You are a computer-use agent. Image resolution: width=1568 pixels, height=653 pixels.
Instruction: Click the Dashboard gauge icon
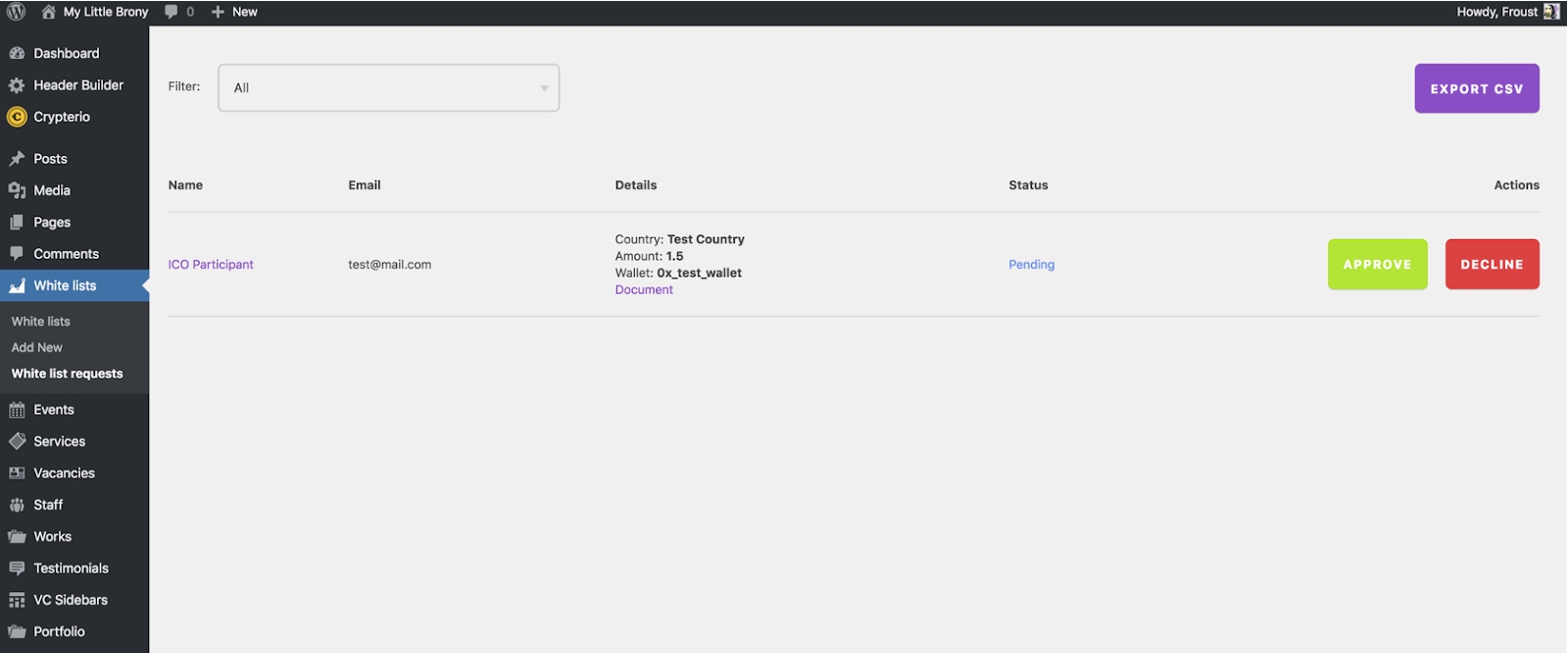tap(17, 53)
